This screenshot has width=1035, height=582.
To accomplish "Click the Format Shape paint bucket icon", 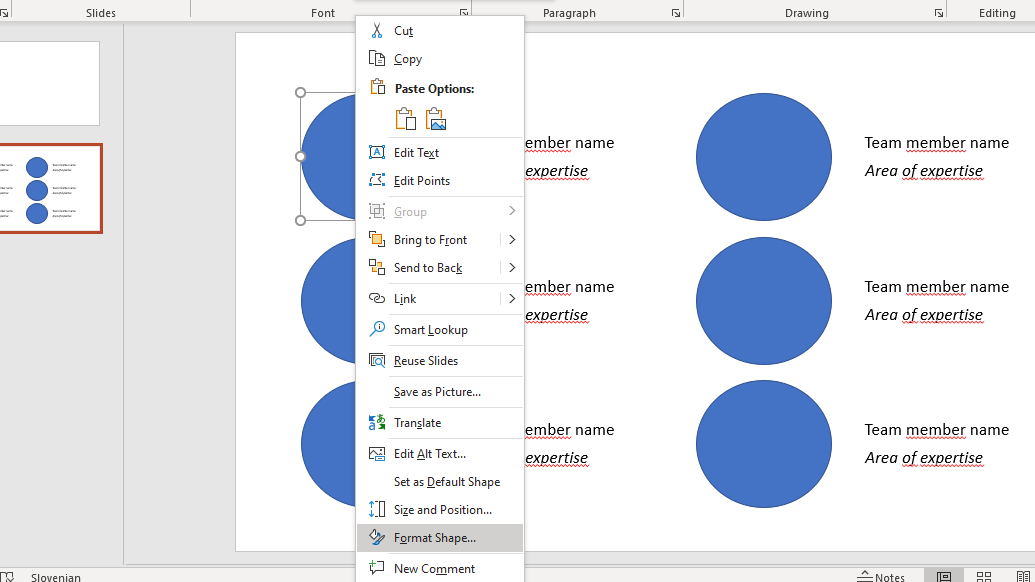I will tap(377, 537).
